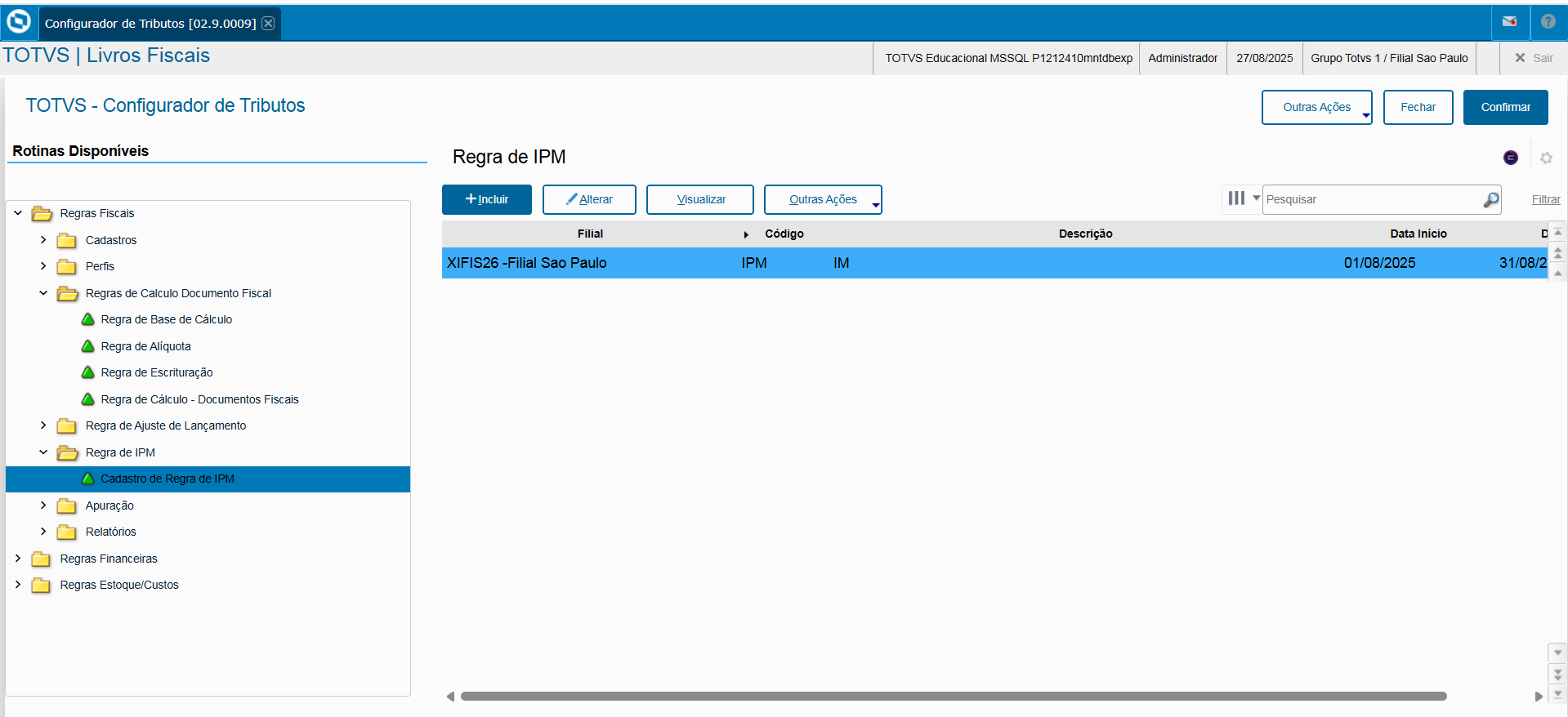Click the search magnifier icon
The width and height of the screenshot is (1568, 717).
pyautogui.click(x=1491, y=199)
